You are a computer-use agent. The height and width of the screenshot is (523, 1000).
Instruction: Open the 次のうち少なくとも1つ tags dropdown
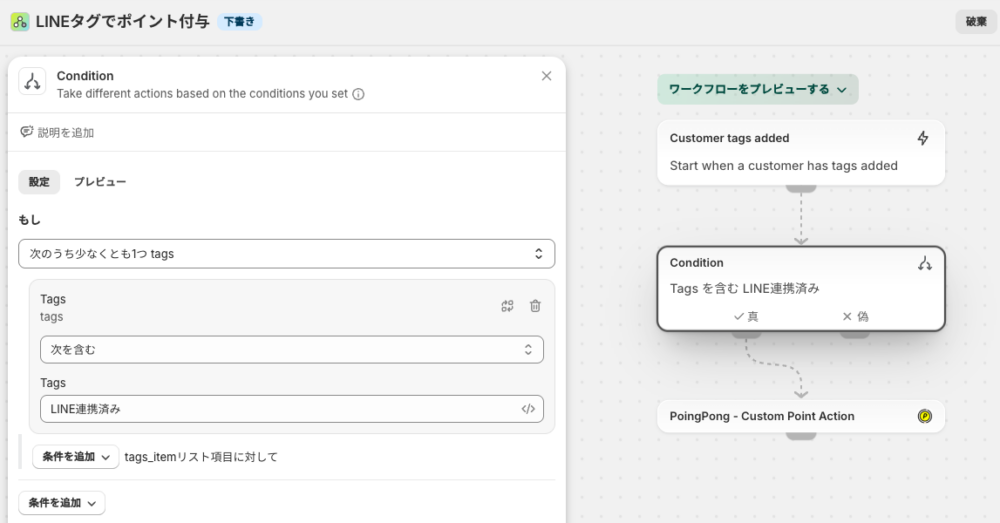click(286, 254)
